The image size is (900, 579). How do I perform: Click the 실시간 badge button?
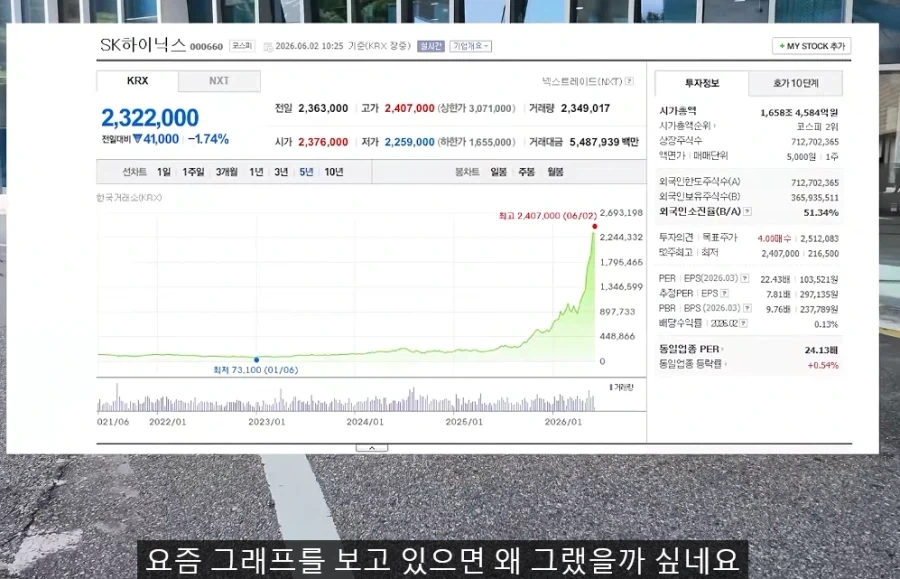point(431,46)
